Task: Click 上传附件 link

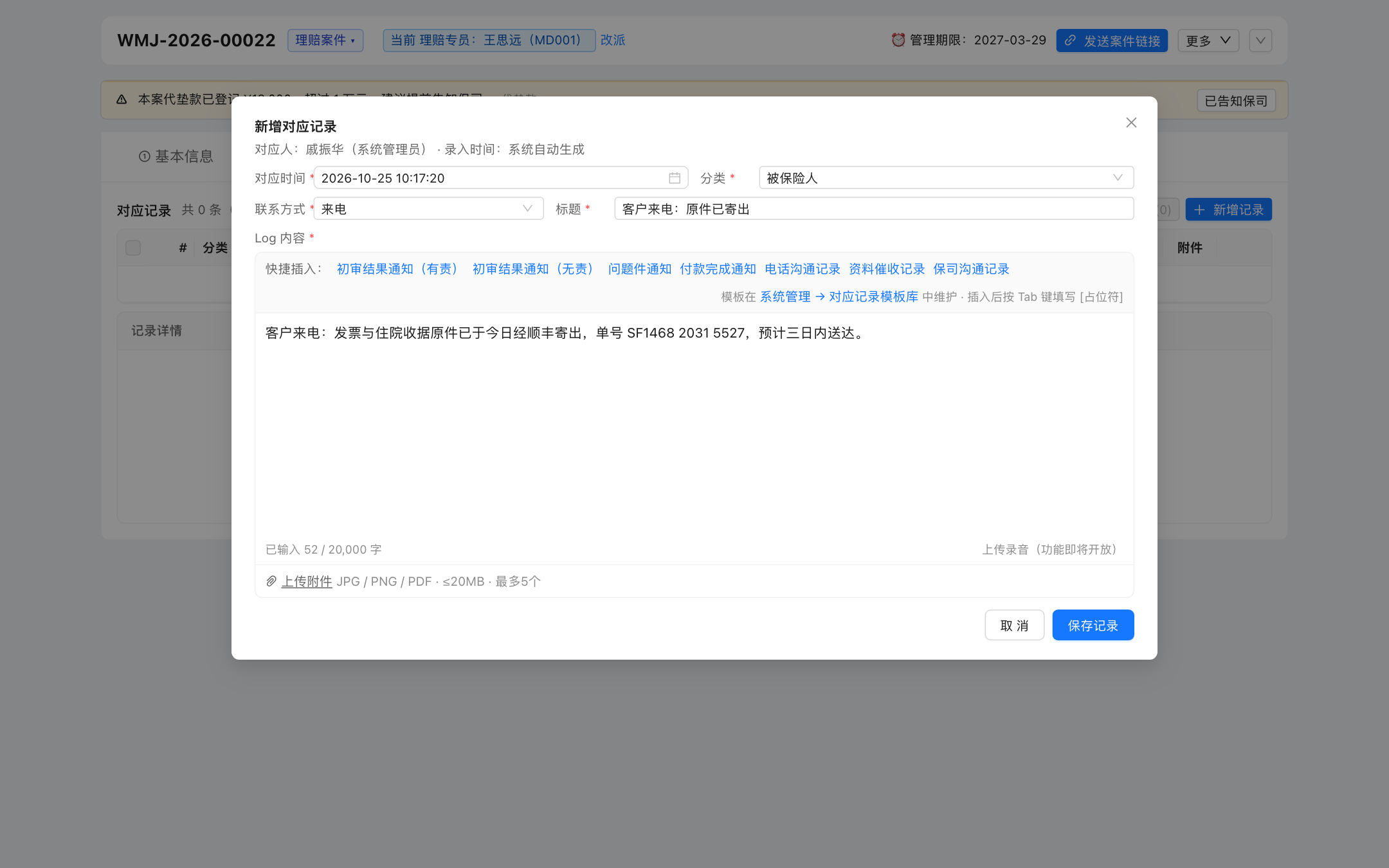Action: 307,581
